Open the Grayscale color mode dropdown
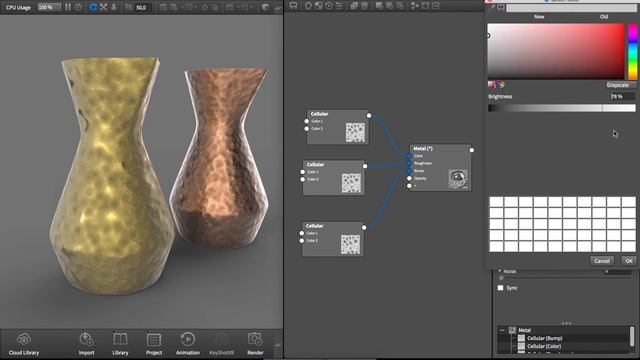Viewport: 640px width, 360px height. (x=620, y=85)
